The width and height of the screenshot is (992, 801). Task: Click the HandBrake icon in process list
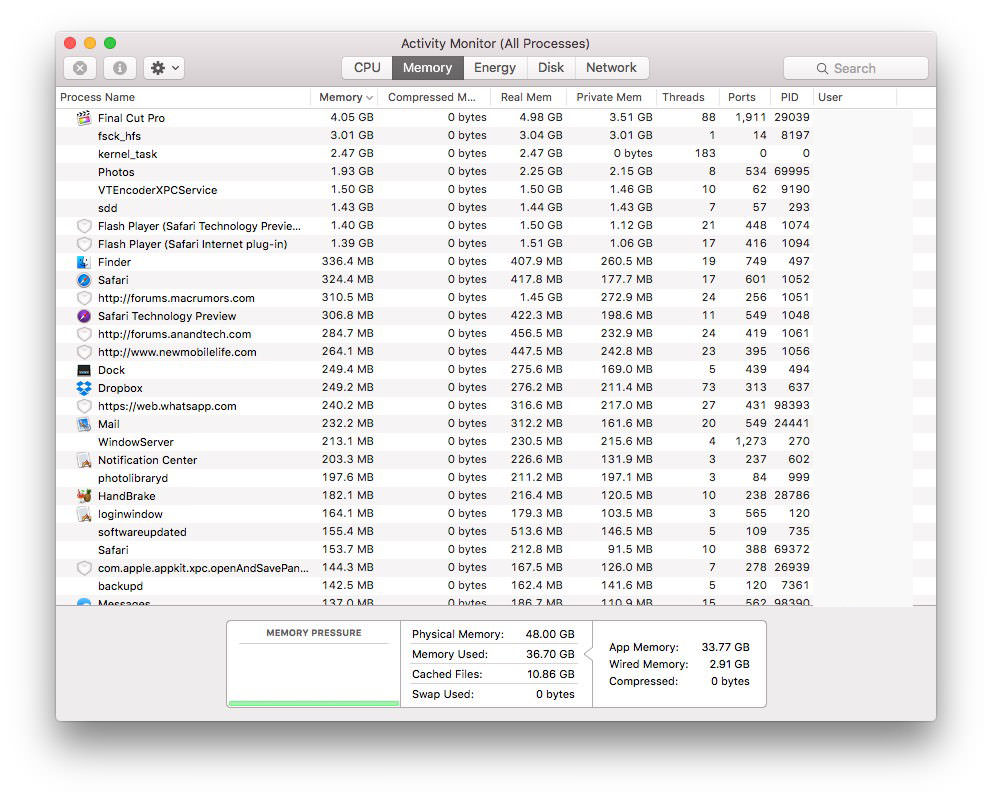pyautogui.click(x=84, y=496)
